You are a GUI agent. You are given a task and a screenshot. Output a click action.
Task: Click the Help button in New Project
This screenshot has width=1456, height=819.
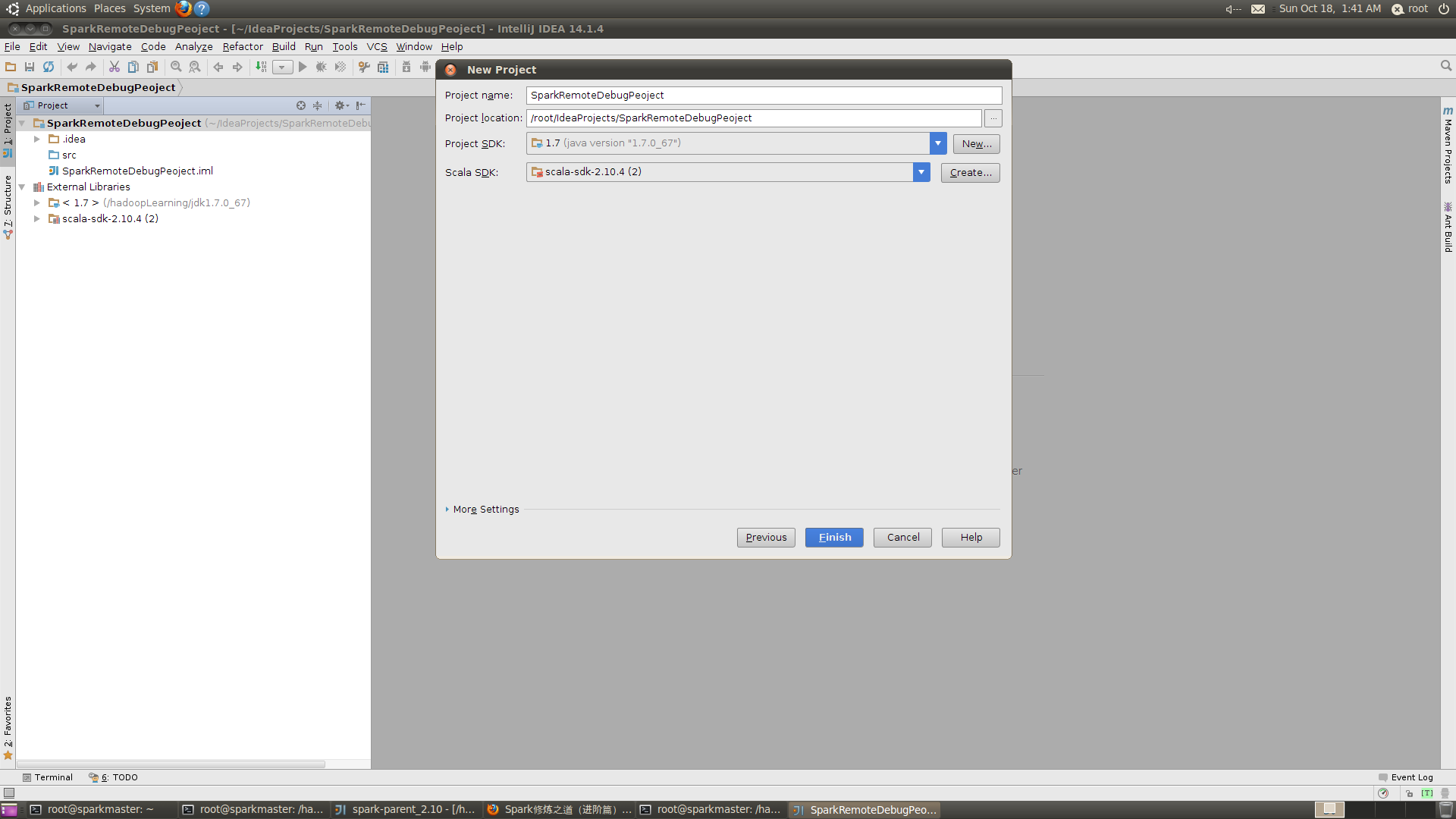tap(971, 537)
